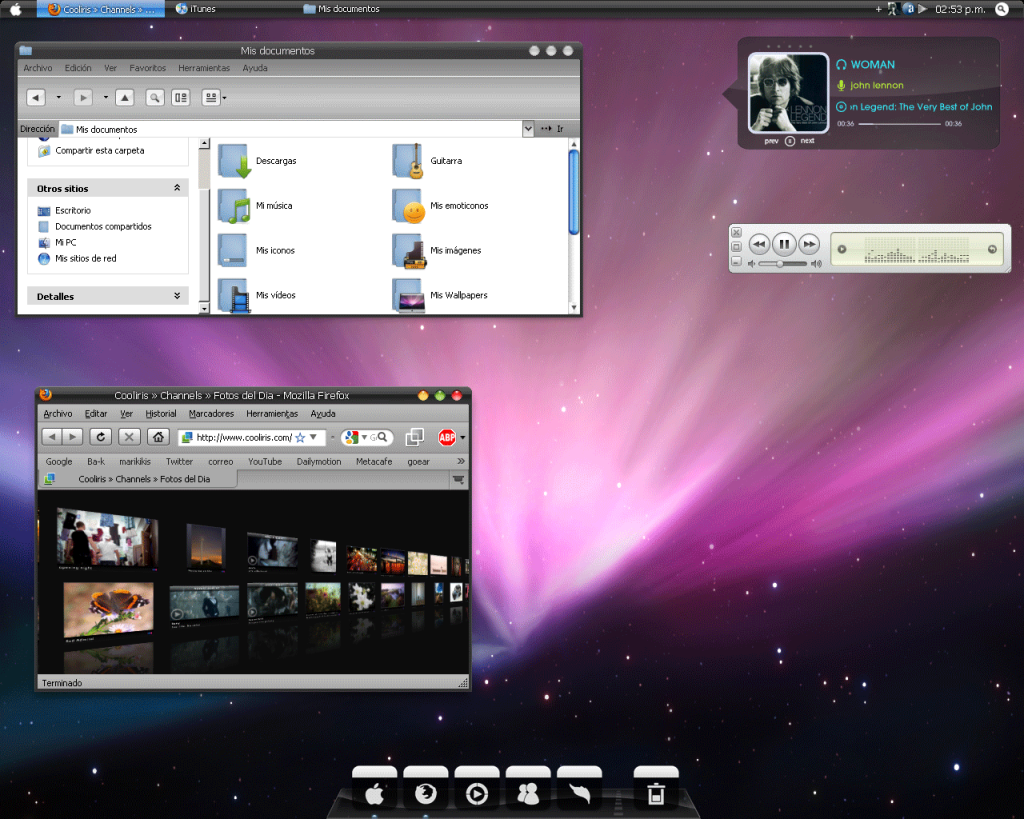This screenshot has height=819, width=1024.
Task: Open the search pane in Mis documentos
Action: [155, 97]
